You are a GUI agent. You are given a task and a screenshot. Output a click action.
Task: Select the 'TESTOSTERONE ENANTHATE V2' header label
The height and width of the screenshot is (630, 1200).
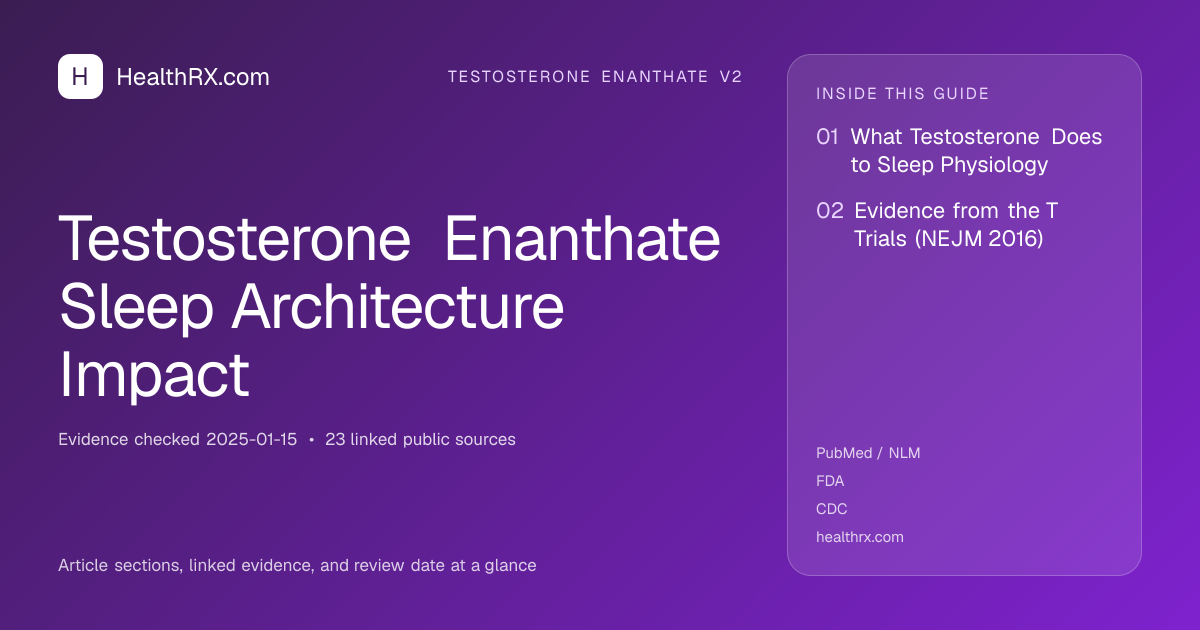click(x=595, y=77)
